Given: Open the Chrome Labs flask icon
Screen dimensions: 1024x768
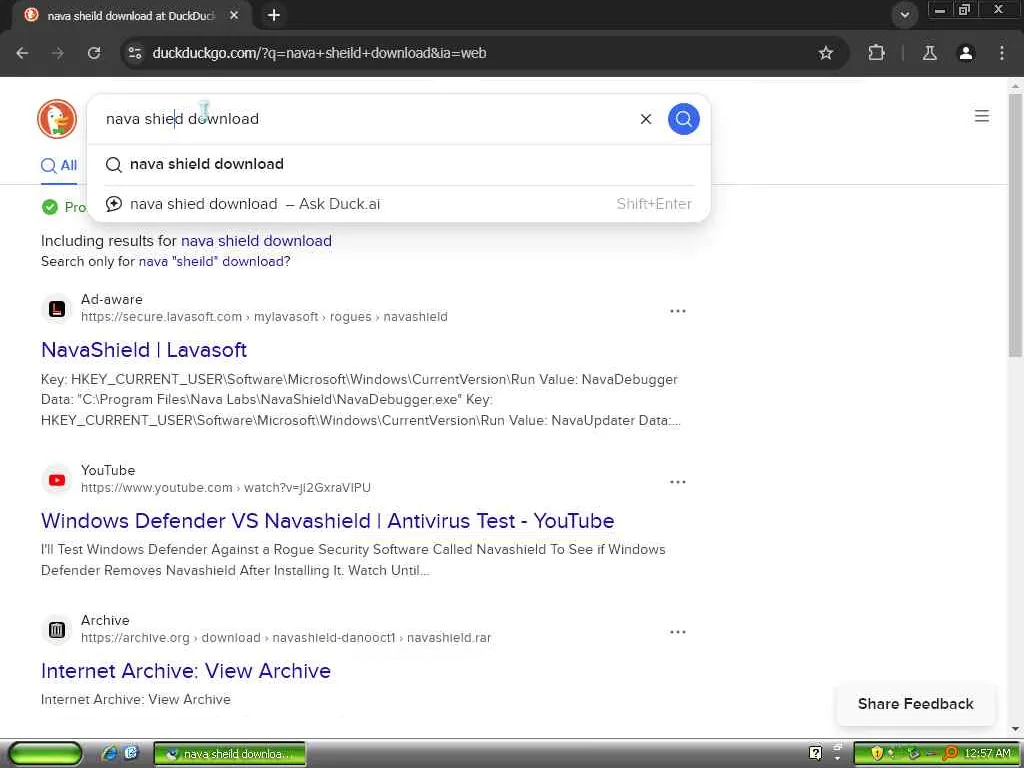Looking at the screenshot, I should (930, 53).
